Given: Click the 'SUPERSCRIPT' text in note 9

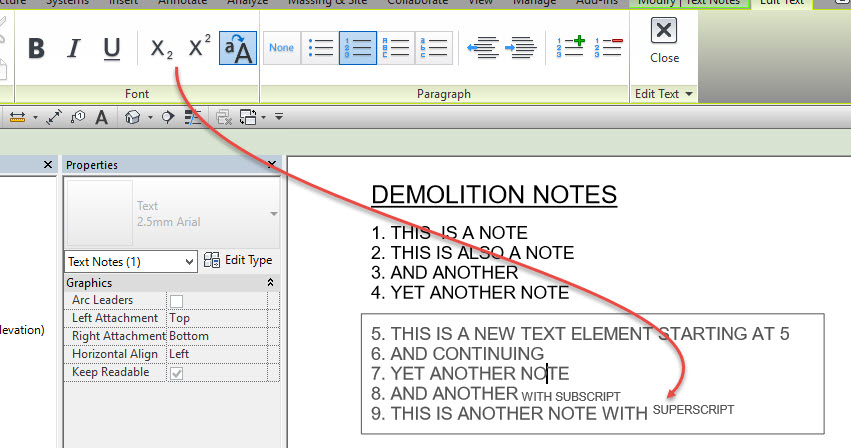Looking at the screenshot, I should tap(693, 410).
